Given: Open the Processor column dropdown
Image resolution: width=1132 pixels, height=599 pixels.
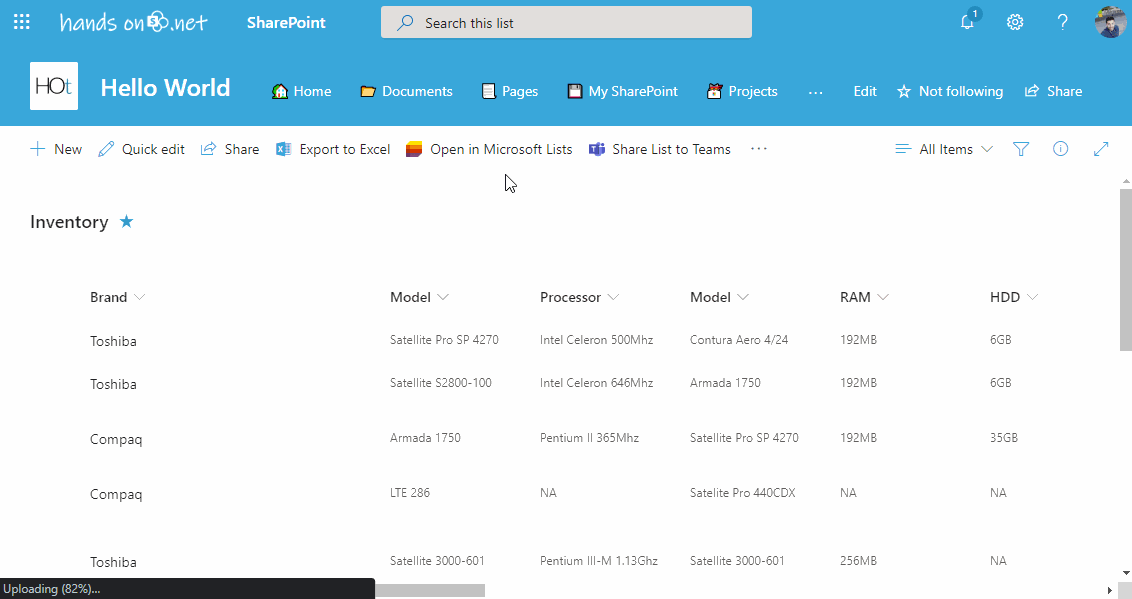Looking at the screenshot, I should pyautogui.click(x=614, y=297).
